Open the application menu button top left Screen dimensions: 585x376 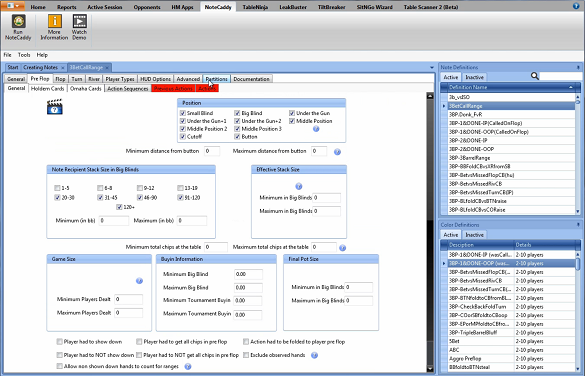click(13, 6)
